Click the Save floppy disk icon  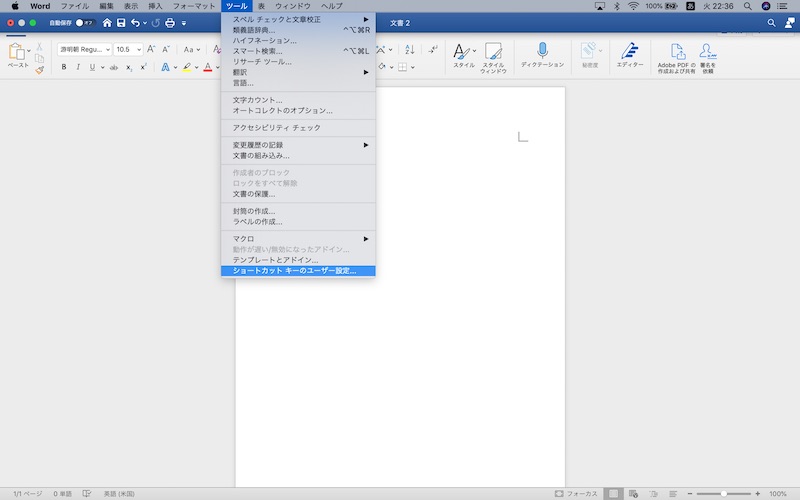[121, 23]
